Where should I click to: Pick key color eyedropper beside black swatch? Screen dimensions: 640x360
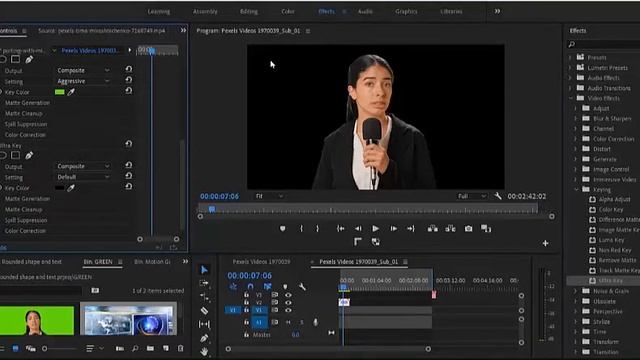[x=71, y=188]
